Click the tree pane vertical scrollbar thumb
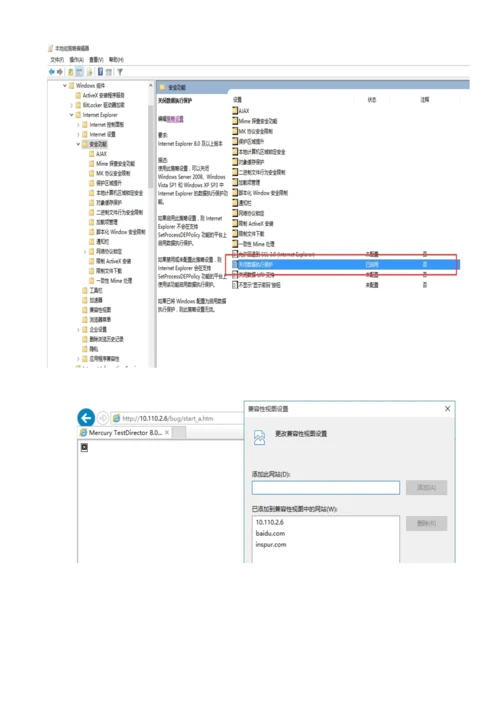500x707 pixels. pos(151,146)
